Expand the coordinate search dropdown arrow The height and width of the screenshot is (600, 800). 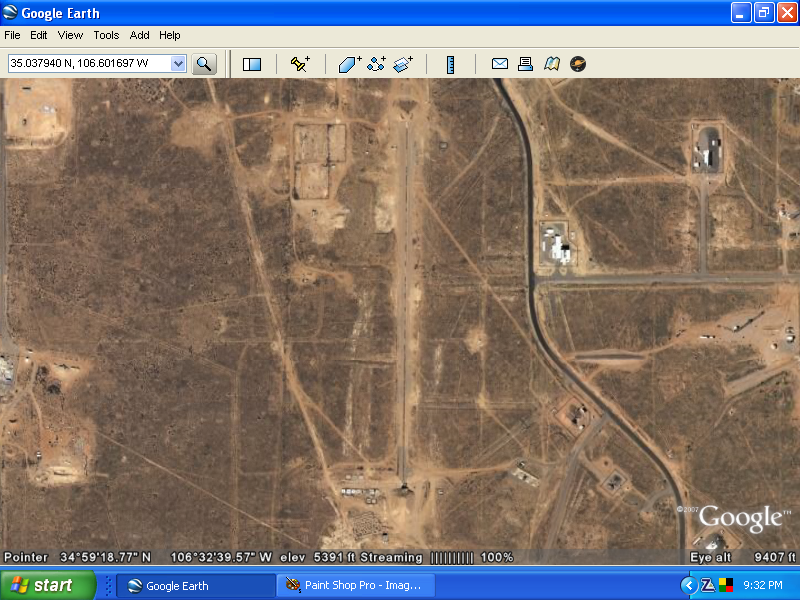tap(178, 64)
